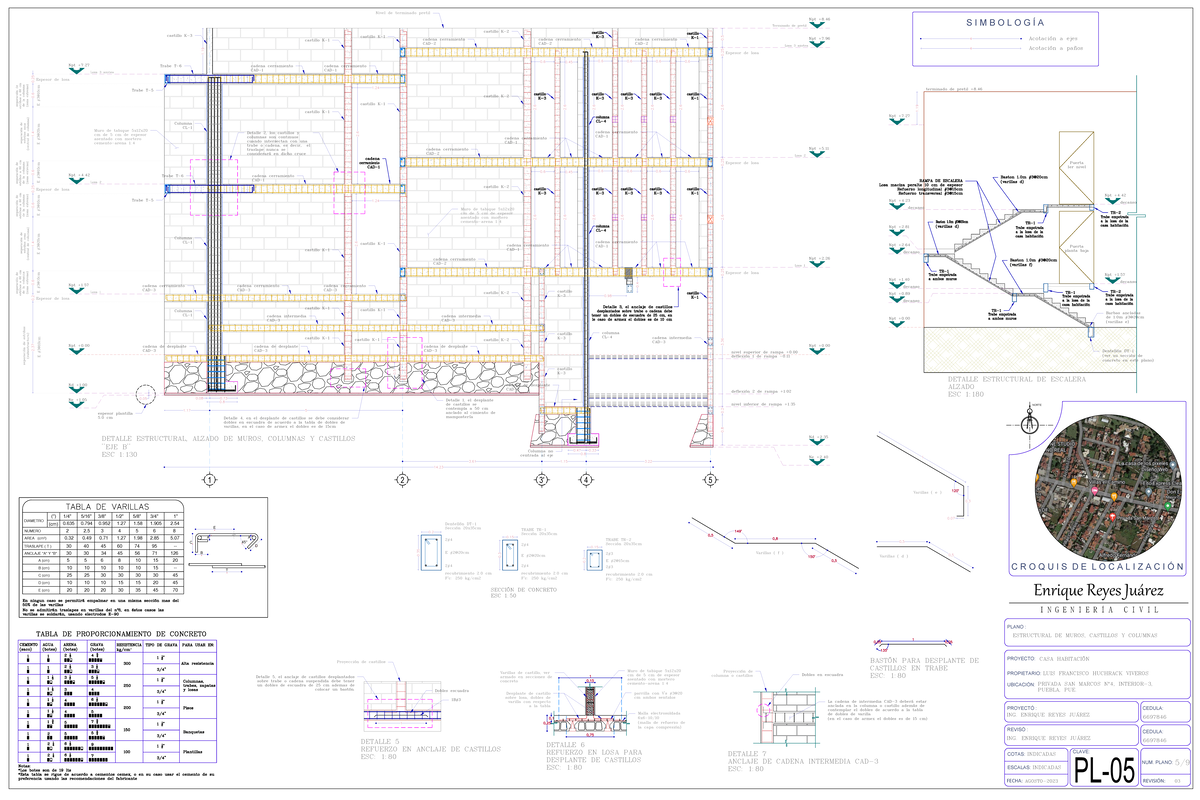
Task: Toggle the axis bubble 1 at drawing bottom
Action: pos(208,481)
